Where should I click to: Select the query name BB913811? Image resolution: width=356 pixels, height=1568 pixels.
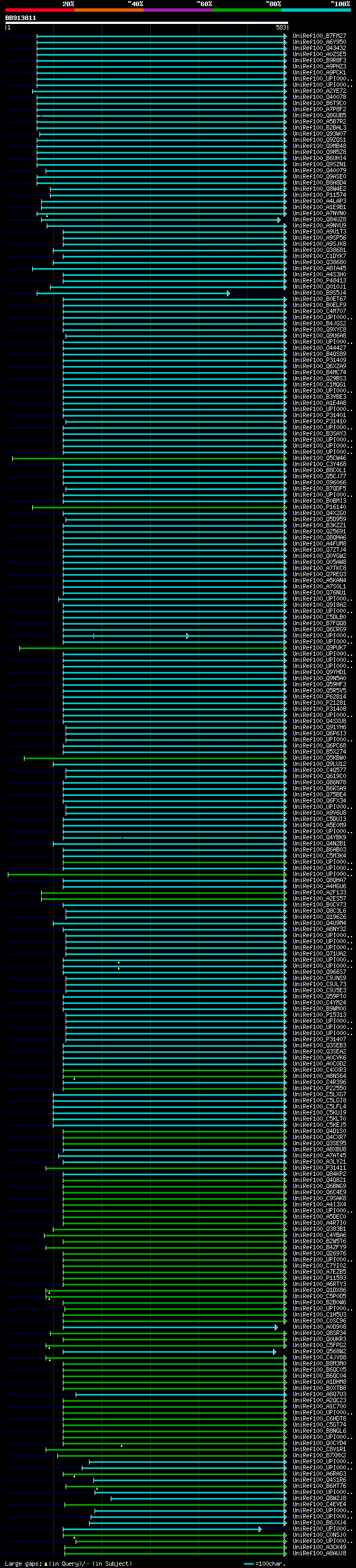point(21,18)
